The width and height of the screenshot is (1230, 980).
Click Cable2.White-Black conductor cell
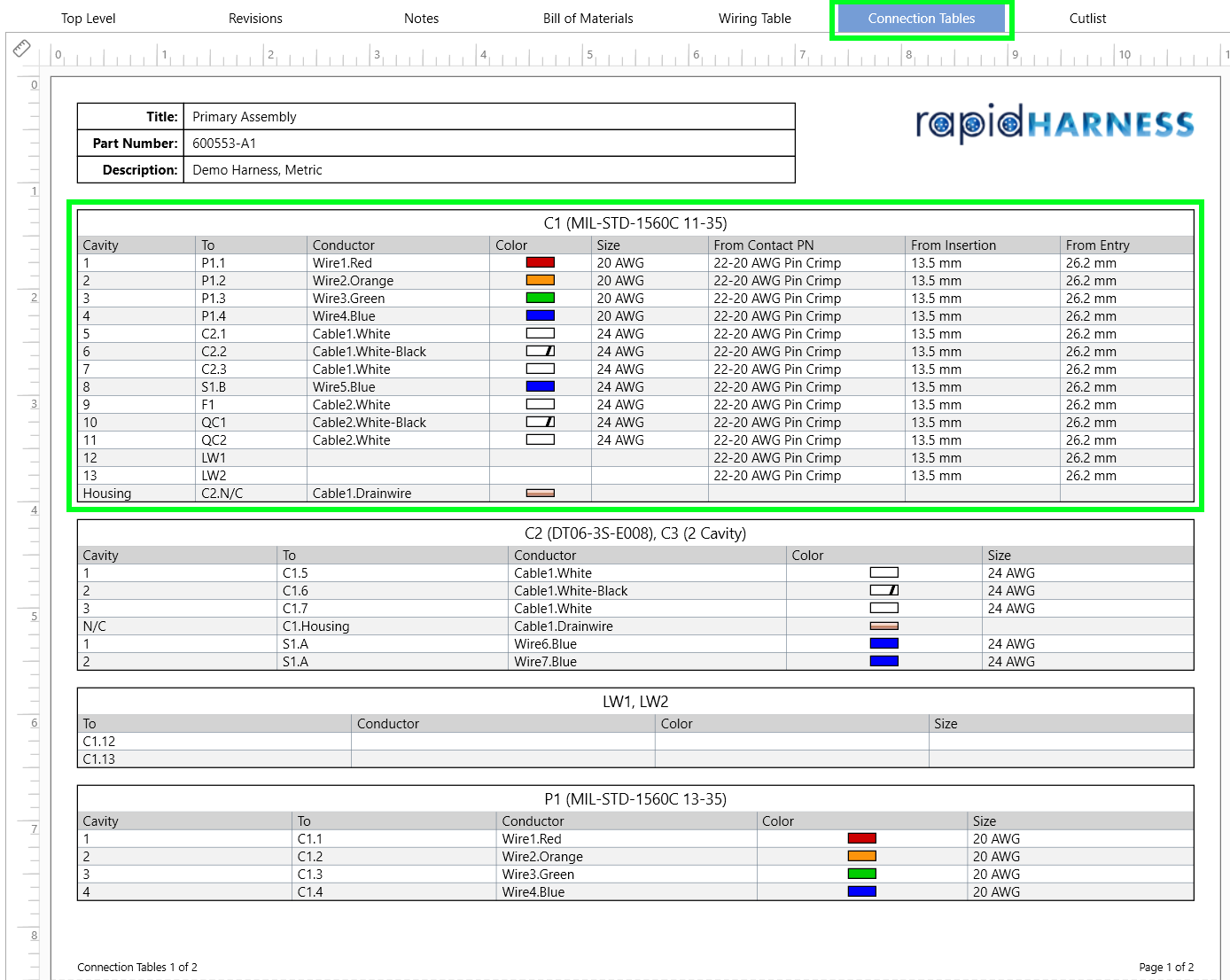pyautogui.click(x=398, y=423)
